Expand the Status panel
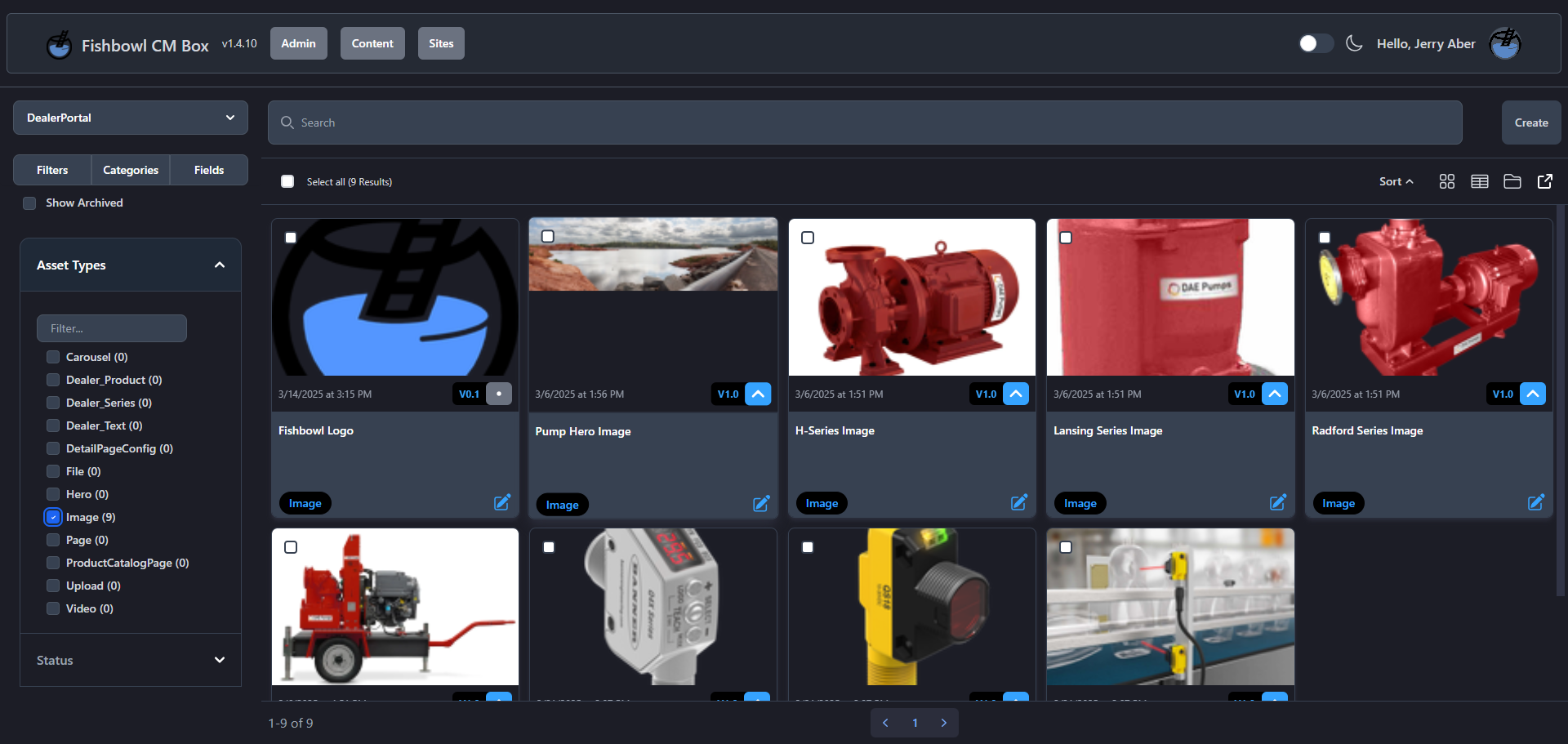 point(131,660)
